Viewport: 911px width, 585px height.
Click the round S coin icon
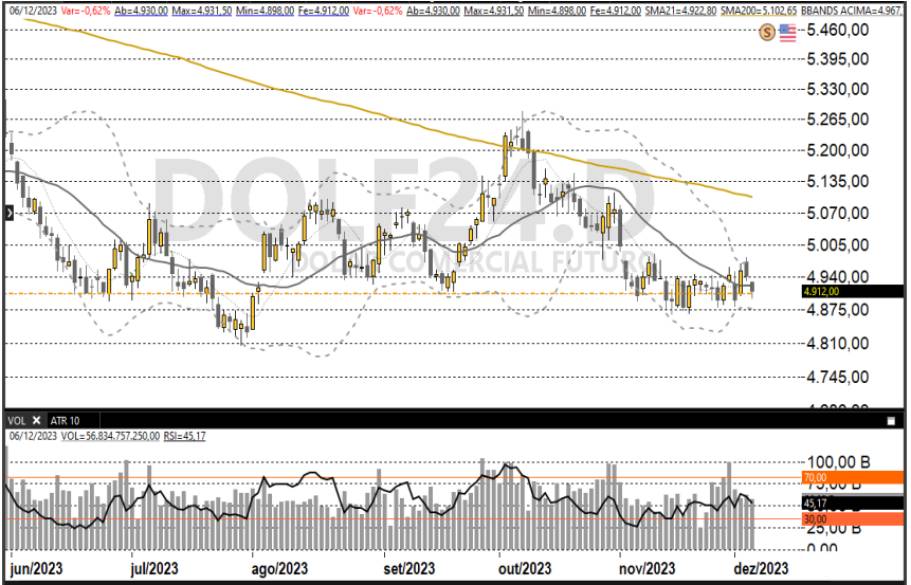point(768,32)
